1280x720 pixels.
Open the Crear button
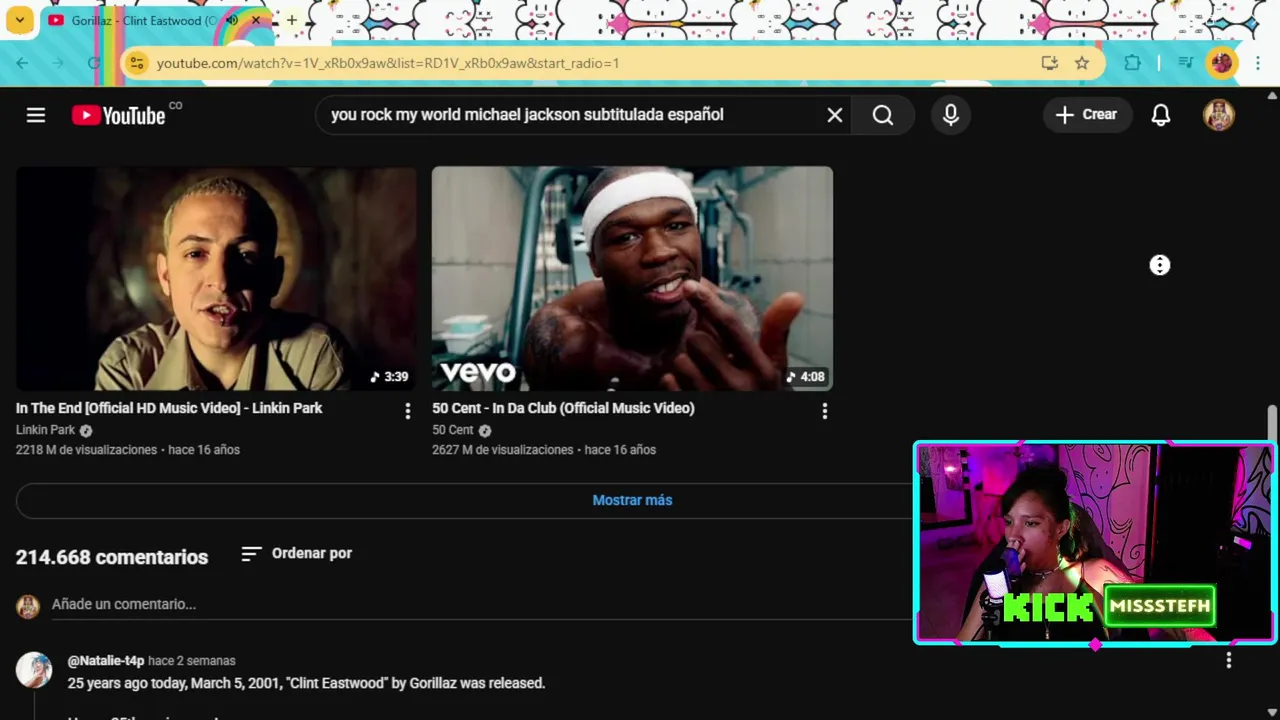point(1087,115)
